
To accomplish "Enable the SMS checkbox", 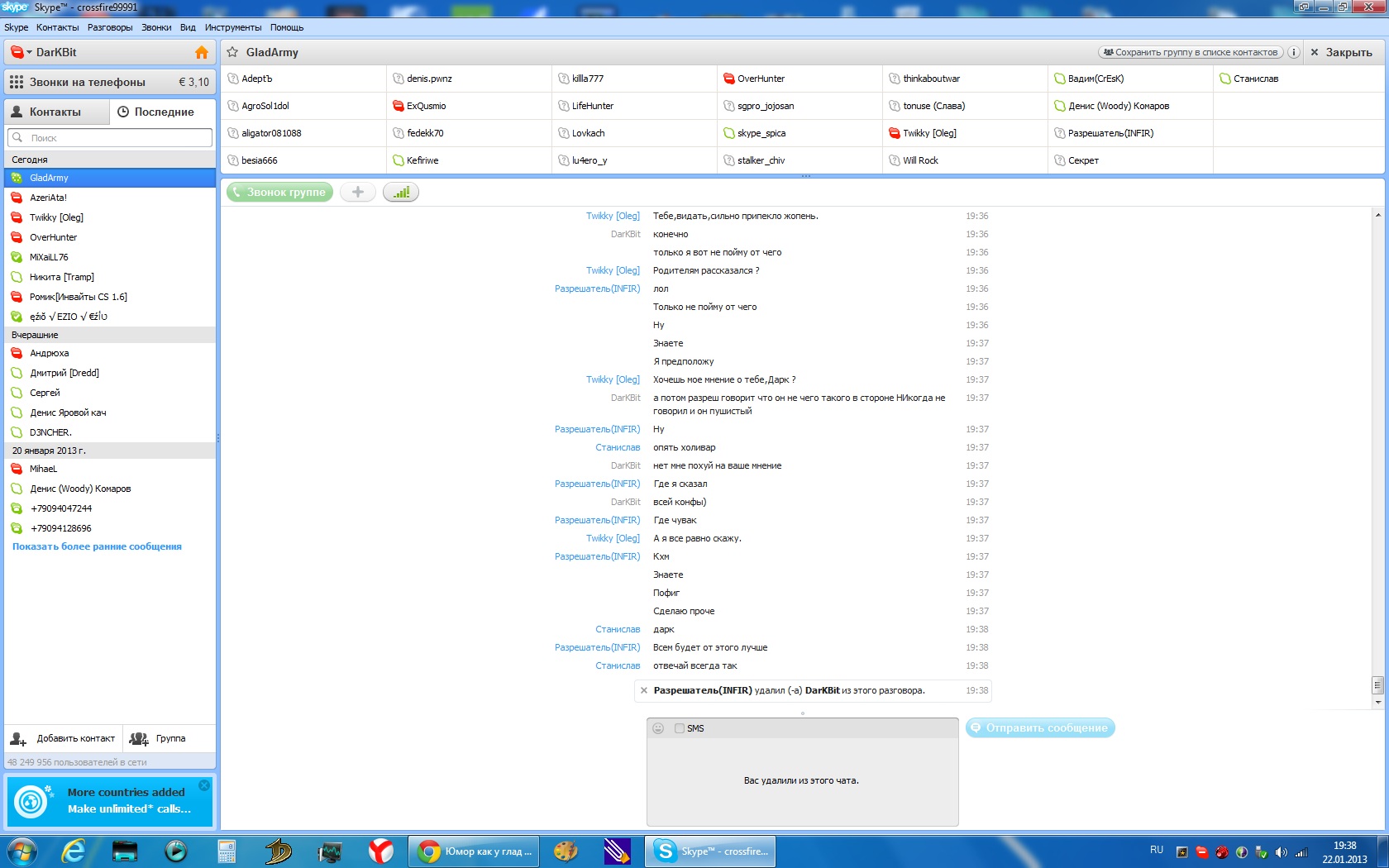I will [x=680, y=728].
